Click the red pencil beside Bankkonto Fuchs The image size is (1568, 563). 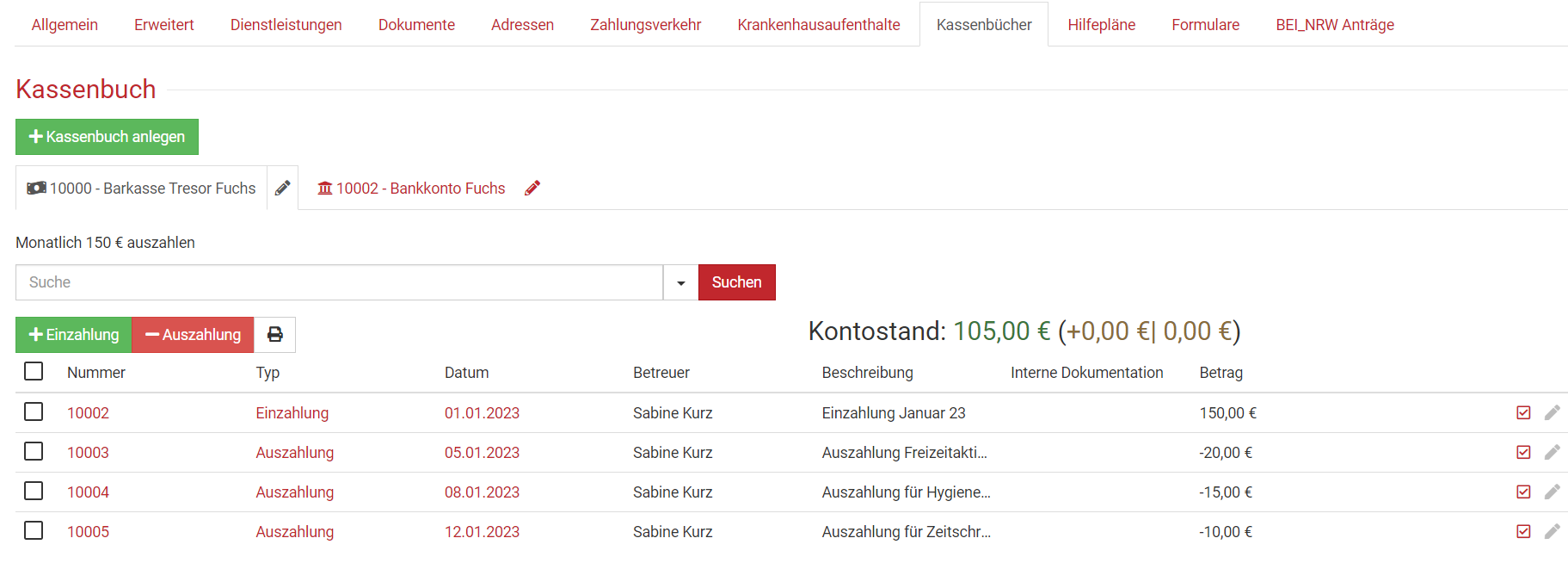pos(532,189)
